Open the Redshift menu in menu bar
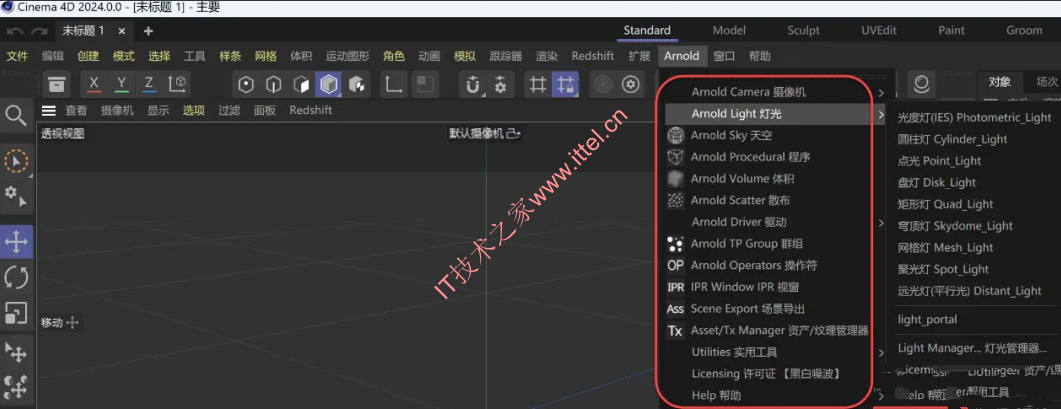Viewport: 1061px width, 409px height. click(x=593, y=56)
